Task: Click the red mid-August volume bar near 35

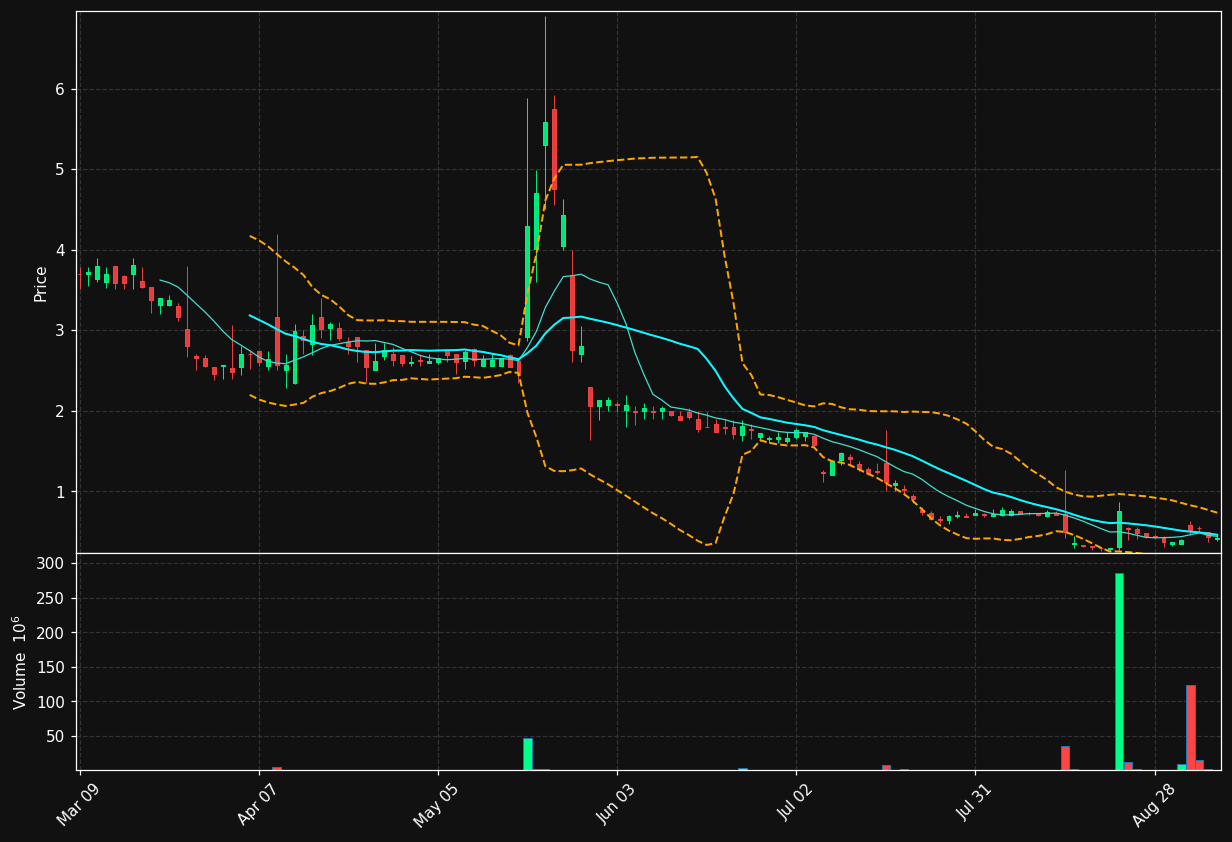Action: pos(1065,758)
